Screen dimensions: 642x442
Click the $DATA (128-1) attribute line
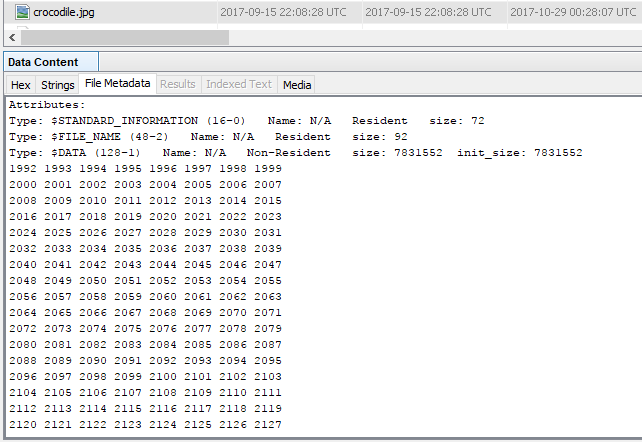pyautogui.click(x=296, y=153)
